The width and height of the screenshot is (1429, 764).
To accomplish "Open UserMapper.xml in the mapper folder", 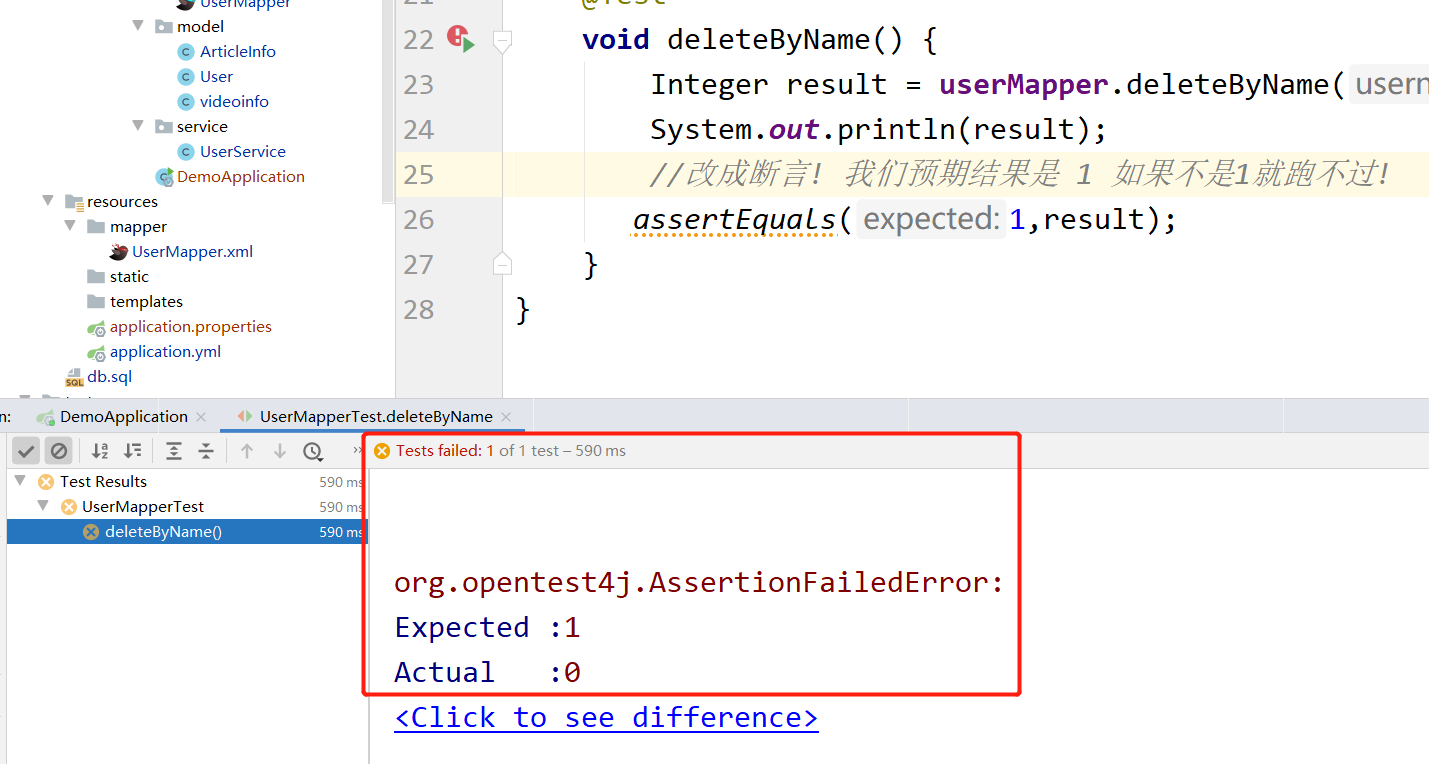I will click(x=193, y=251).
